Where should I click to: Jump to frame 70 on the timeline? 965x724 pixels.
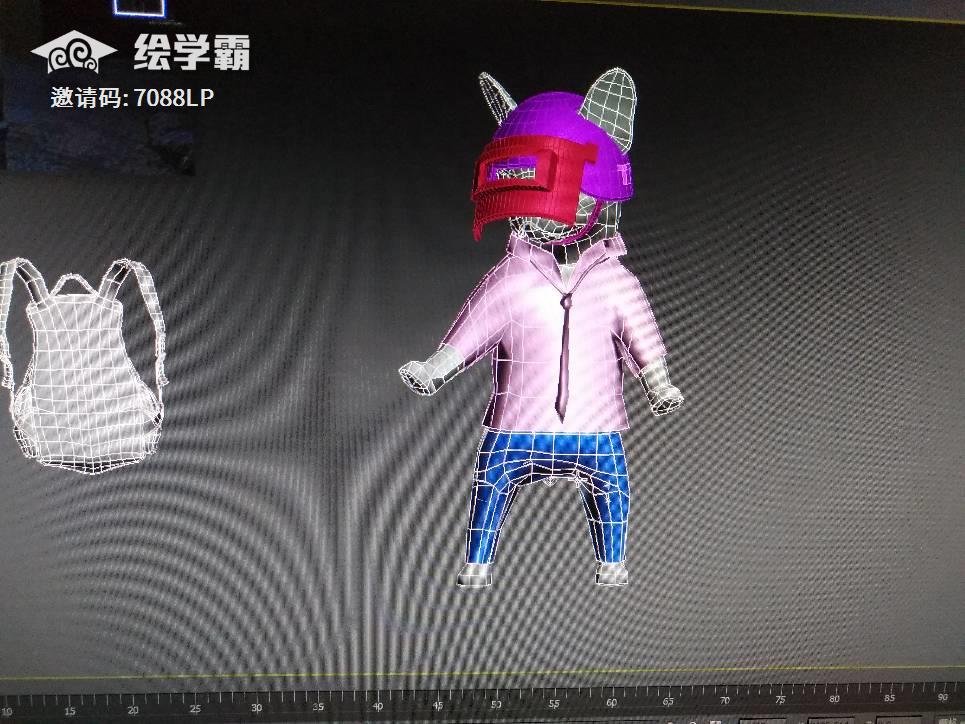point(725,701)
